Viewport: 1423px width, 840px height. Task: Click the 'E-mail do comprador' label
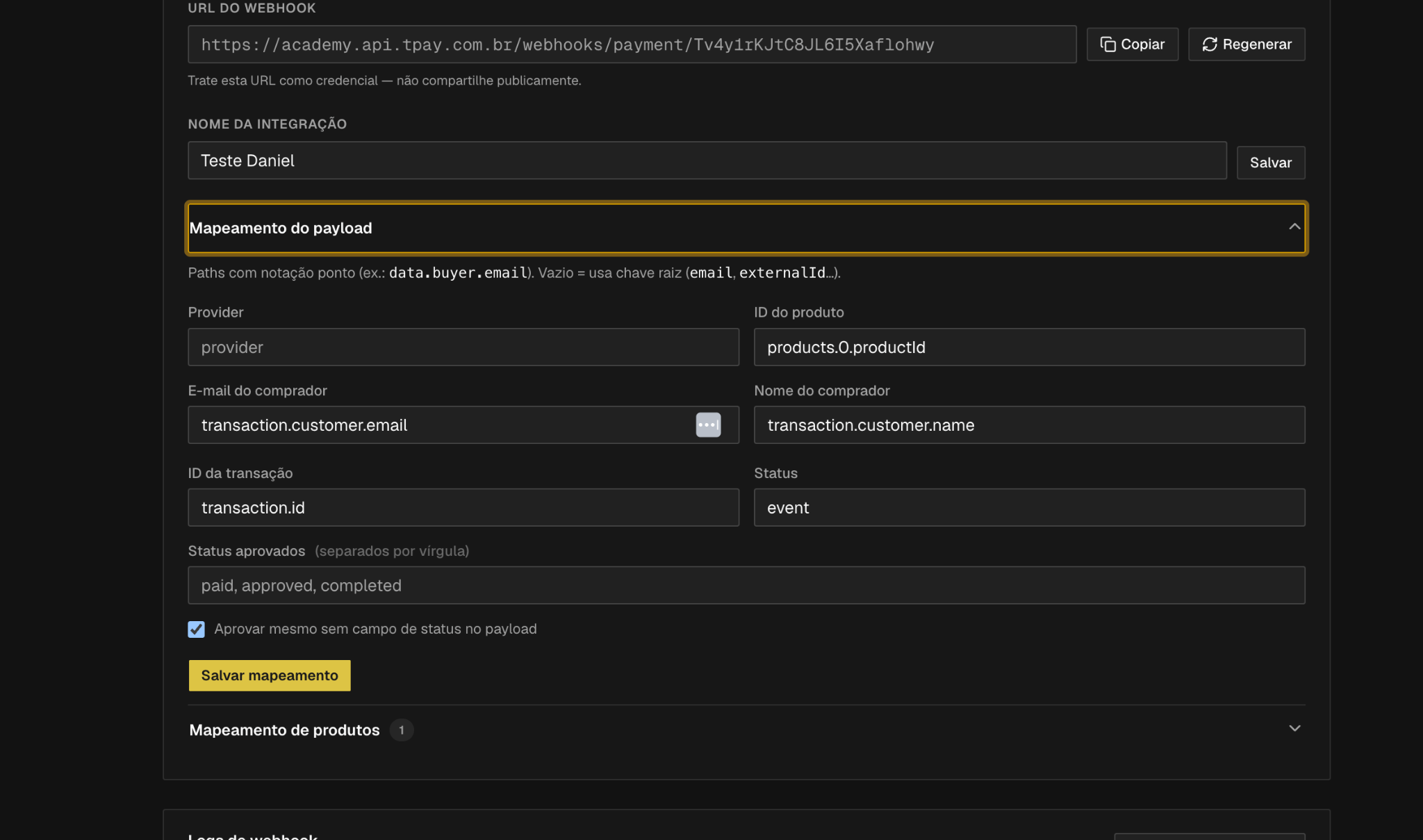click(x=257, y=390)
